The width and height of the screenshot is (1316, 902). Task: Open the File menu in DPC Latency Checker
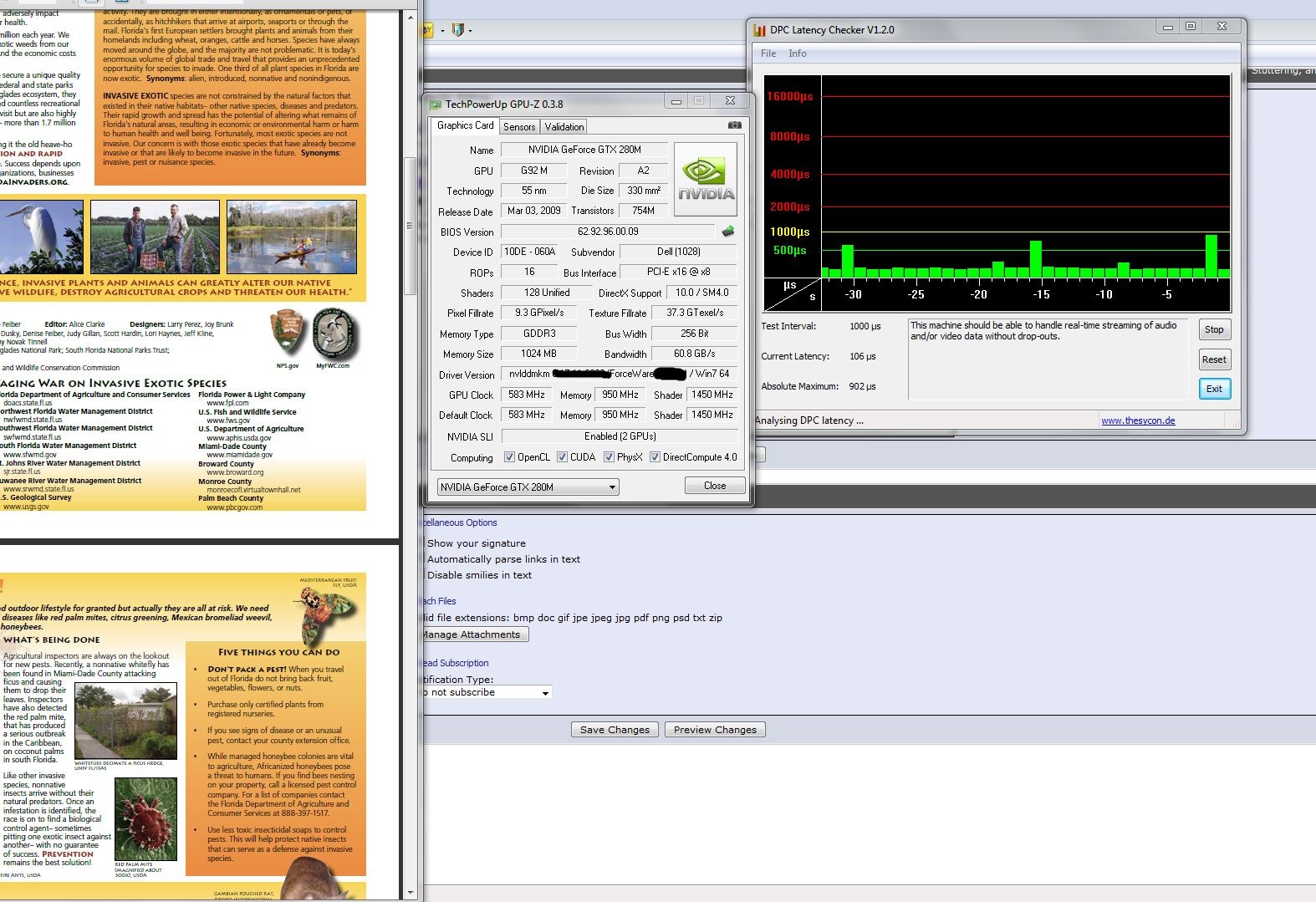[x=768, y=54]
